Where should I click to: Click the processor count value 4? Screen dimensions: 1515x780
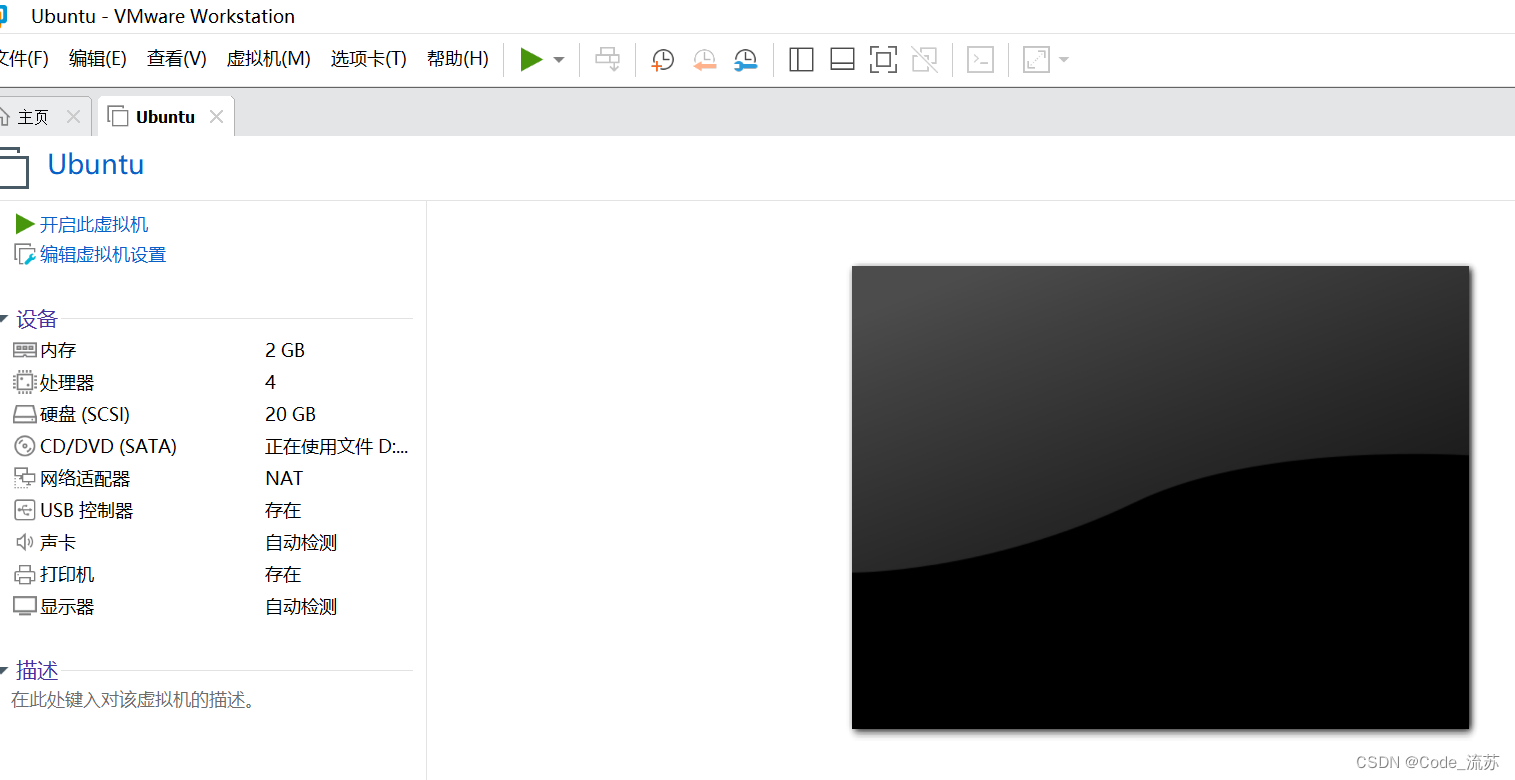(270, 382)
